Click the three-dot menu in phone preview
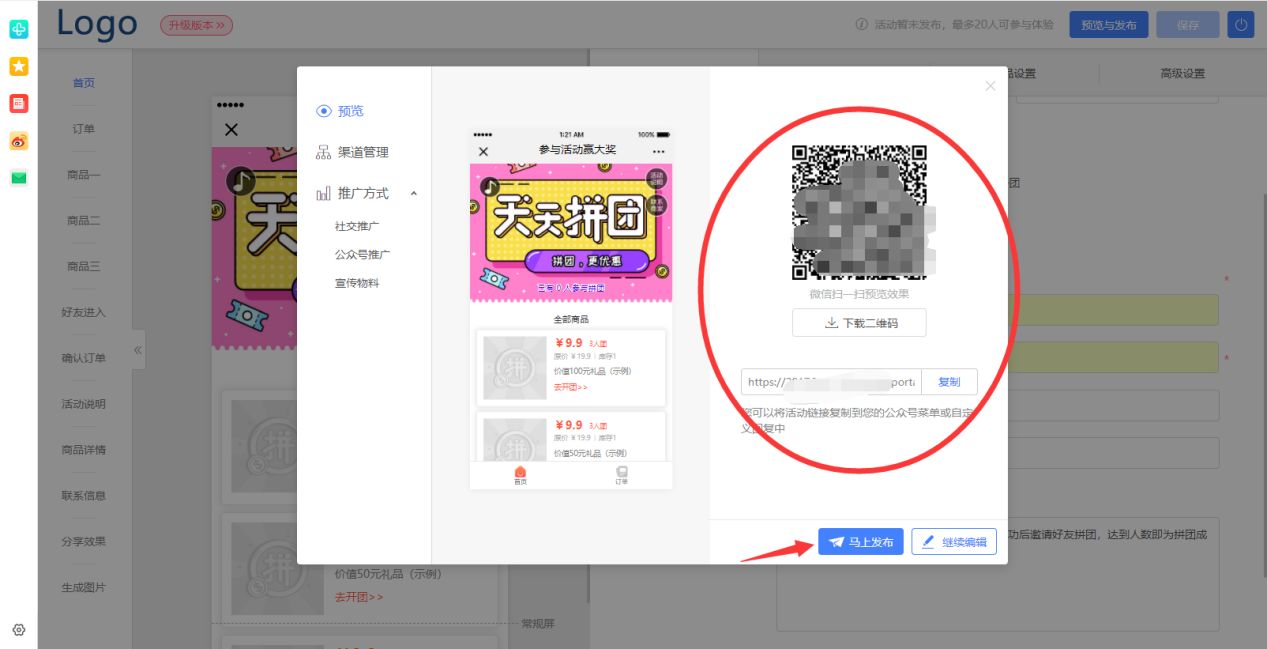1267x649 pixels. pos(658,151)
